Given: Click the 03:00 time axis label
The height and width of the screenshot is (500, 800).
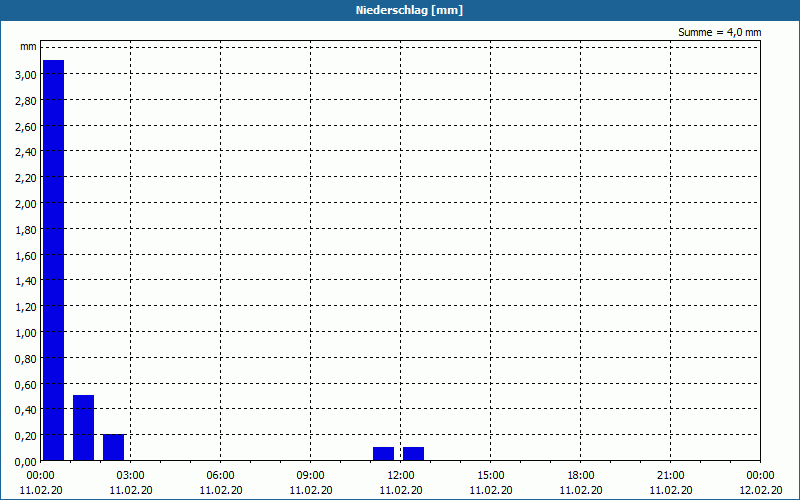Looking at the screenshot, I should [131, 476].
